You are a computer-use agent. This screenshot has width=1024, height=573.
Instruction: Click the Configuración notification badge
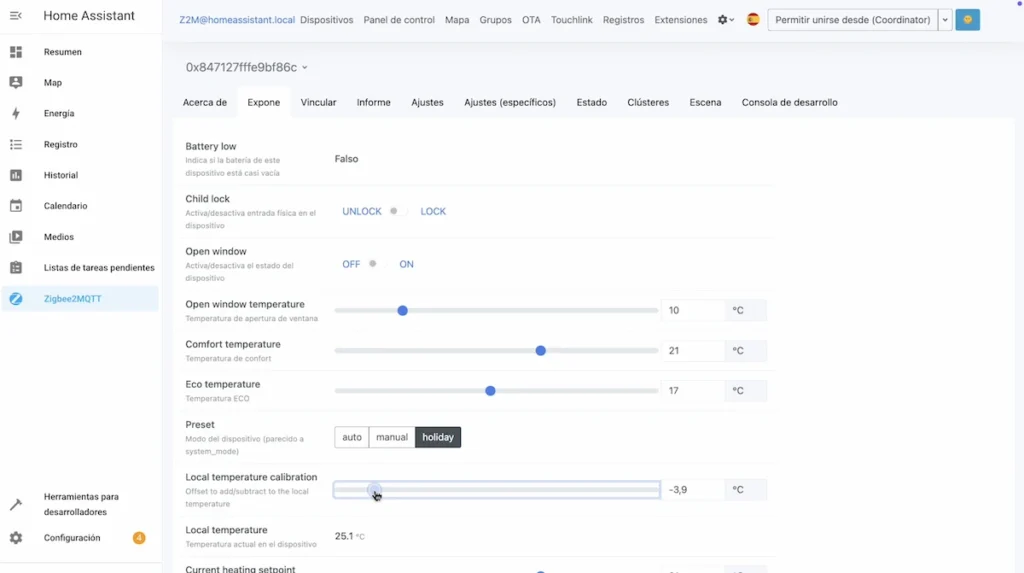[x=139, y=538]
